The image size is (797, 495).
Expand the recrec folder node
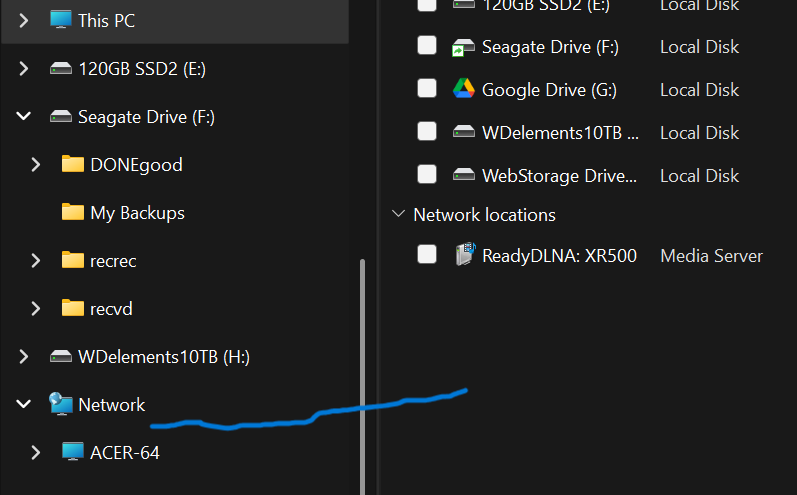[x=36, y=260]
